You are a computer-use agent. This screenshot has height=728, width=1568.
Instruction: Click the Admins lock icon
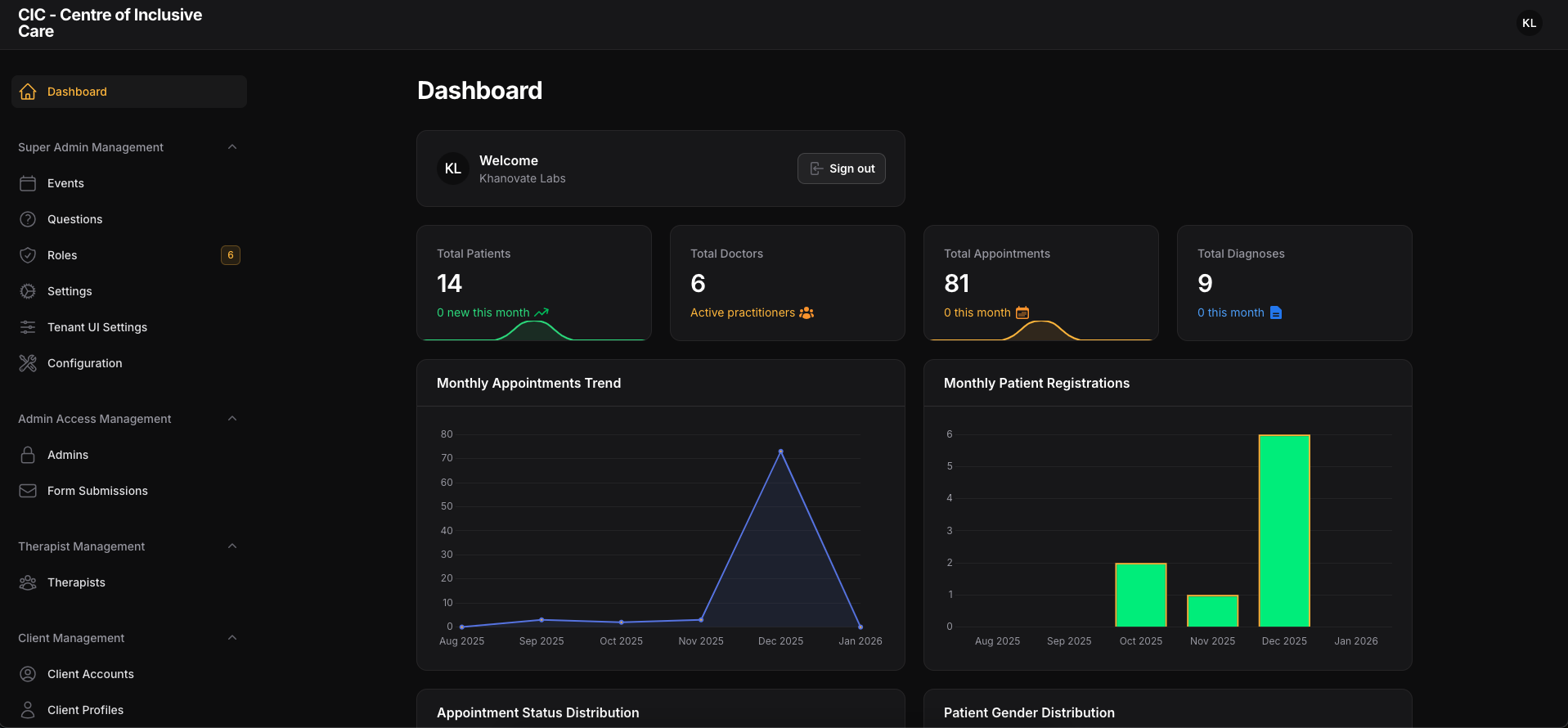click(28, 455)
